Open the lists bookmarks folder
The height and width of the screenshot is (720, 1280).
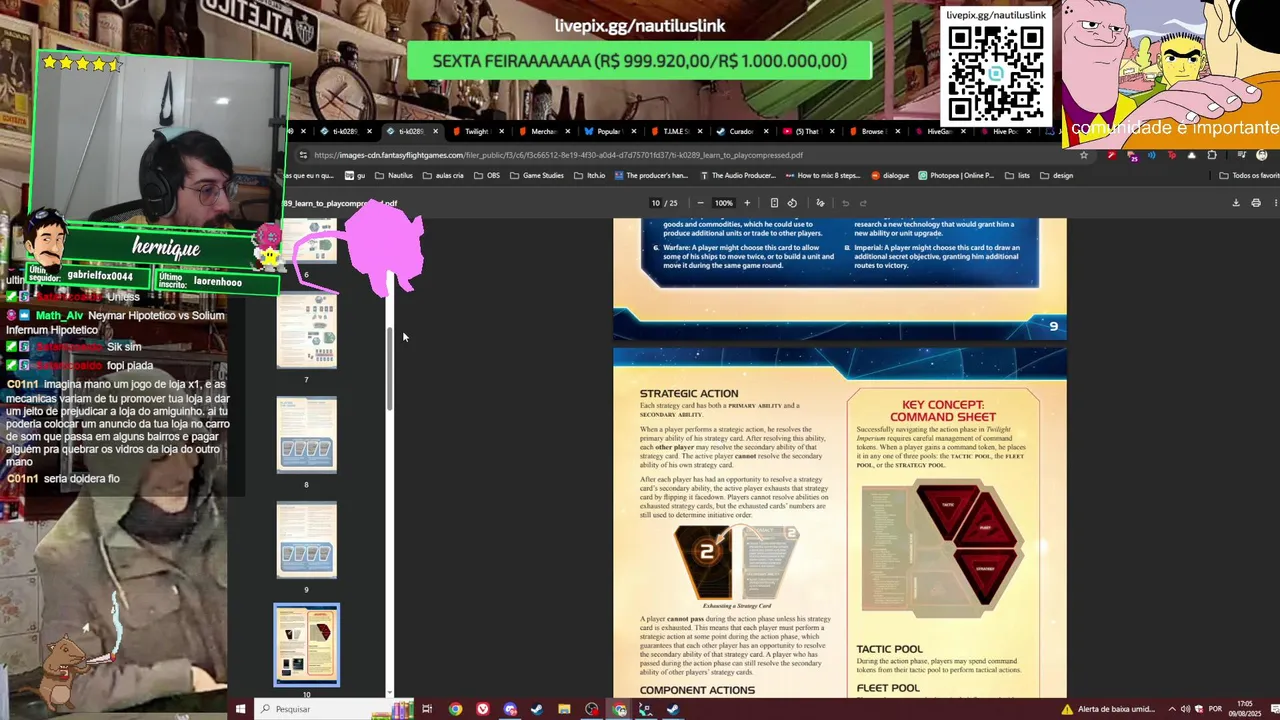coord(1018,175)
